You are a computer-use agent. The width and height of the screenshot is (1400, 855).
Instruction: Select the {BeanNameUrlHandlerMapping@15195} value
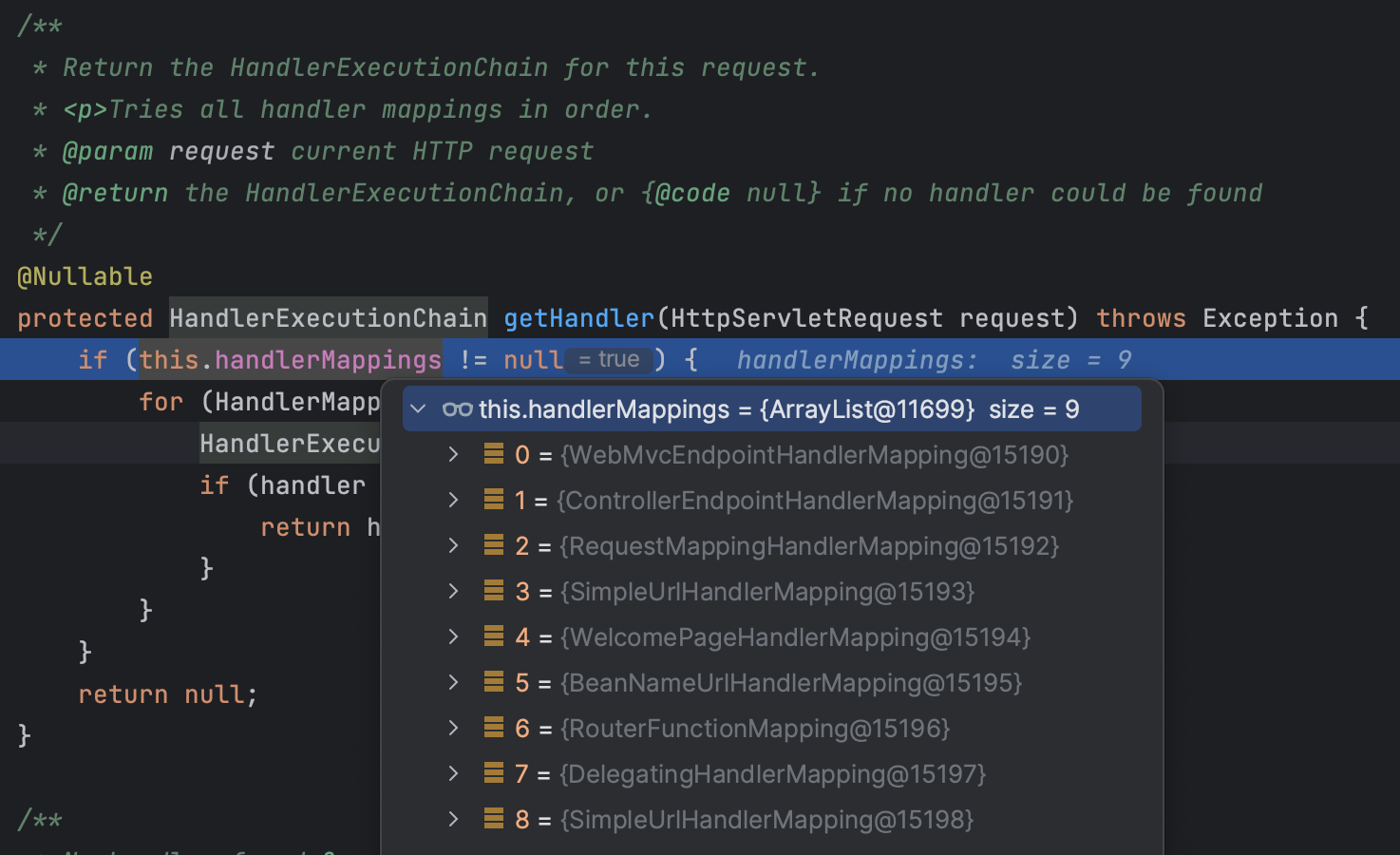tap(791, 683)
